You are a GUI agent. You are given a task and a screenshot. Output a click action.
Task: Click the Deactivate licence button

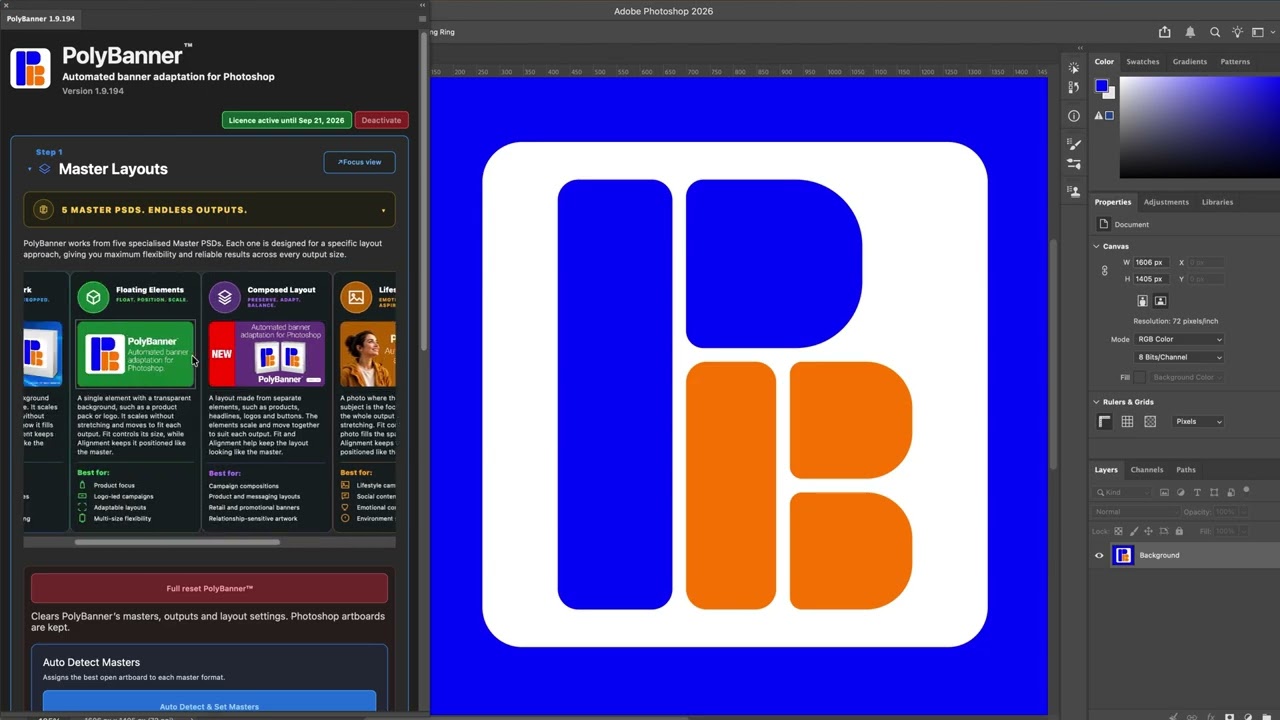click(x=381, y=120)
